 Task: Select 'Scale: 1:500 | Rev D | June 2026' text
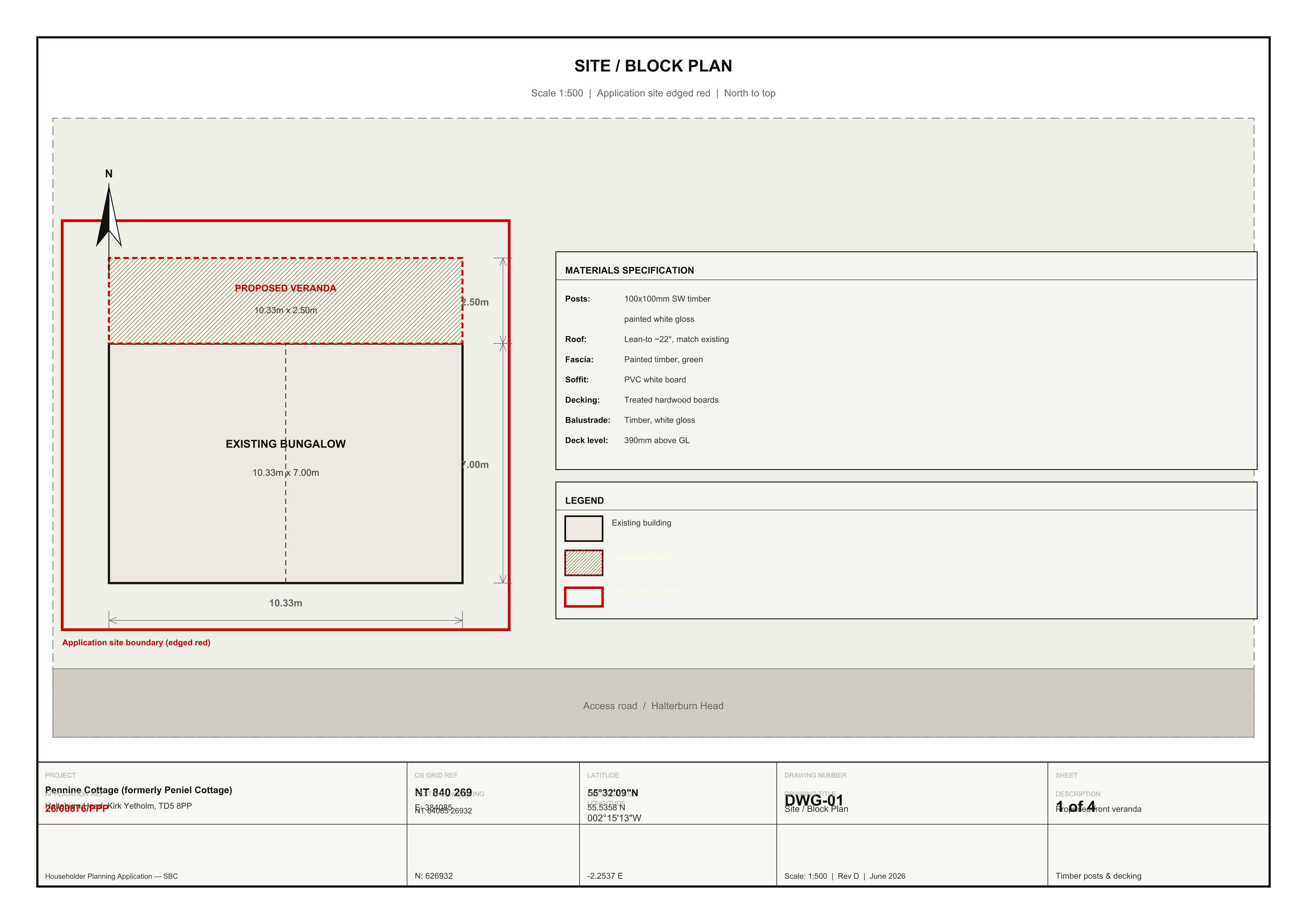point(844,876)
